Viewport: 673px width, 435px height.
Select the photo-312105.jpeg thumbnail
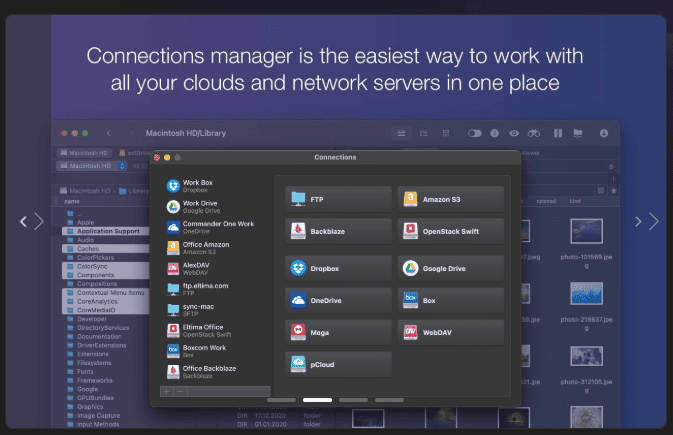click(586, 356)
